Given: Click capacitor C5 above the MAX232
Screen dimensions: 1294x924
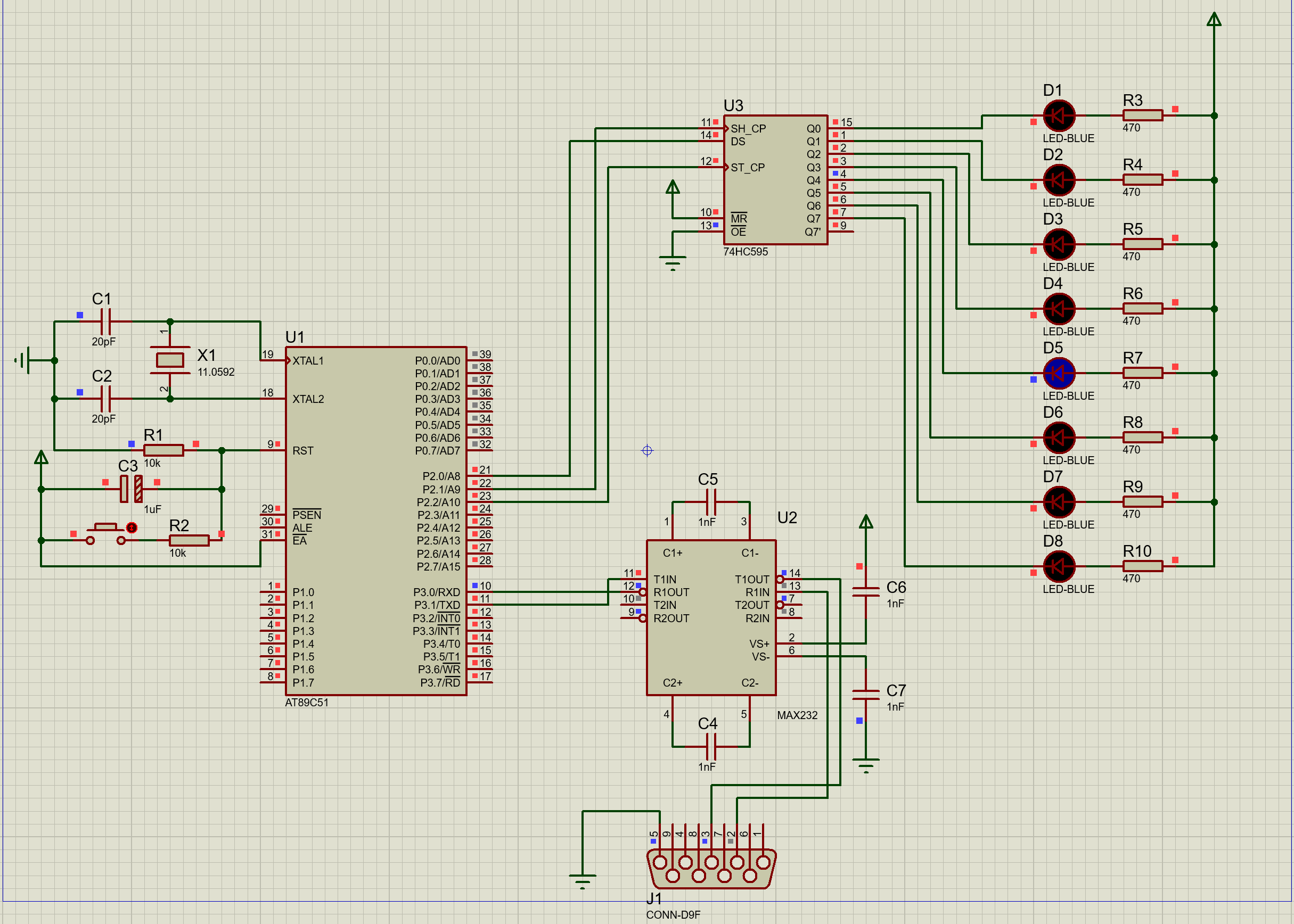Looking at the screenshot, I should pos(710,502).
